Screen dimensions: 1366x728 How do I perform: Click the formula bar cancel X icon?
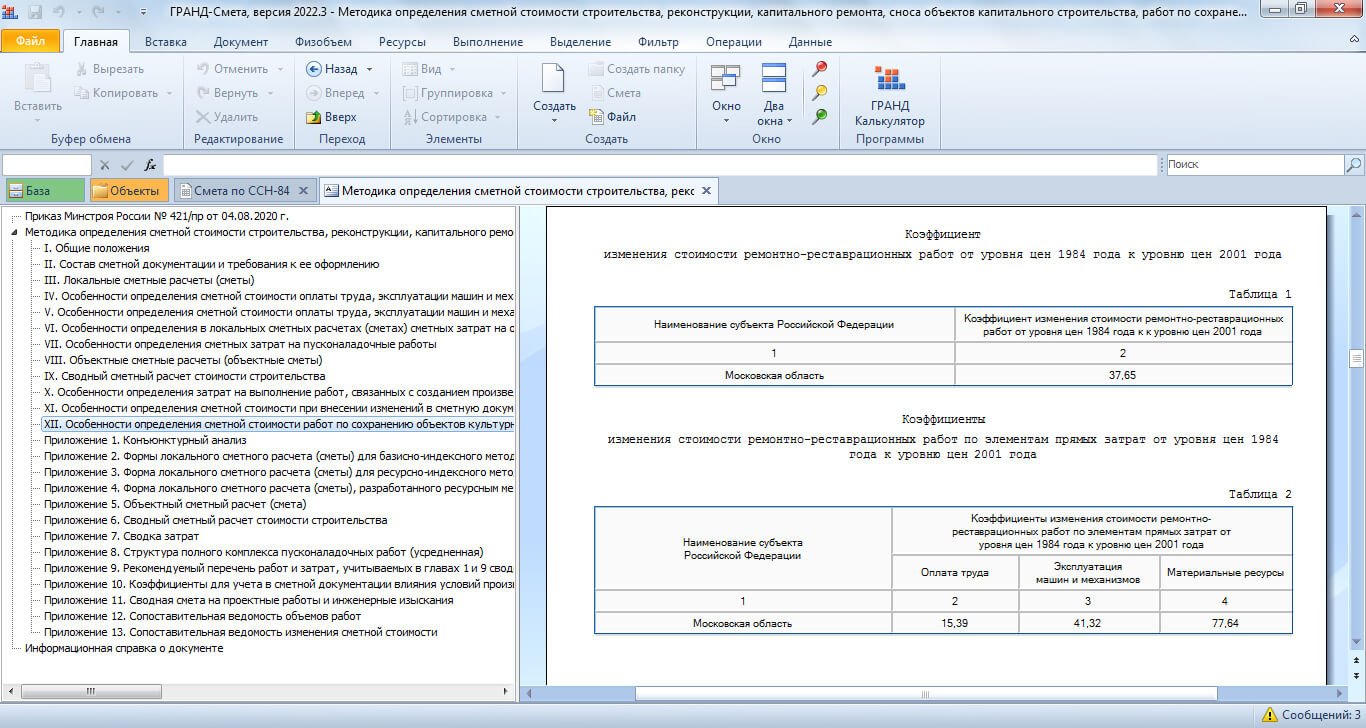coord(104,165)
